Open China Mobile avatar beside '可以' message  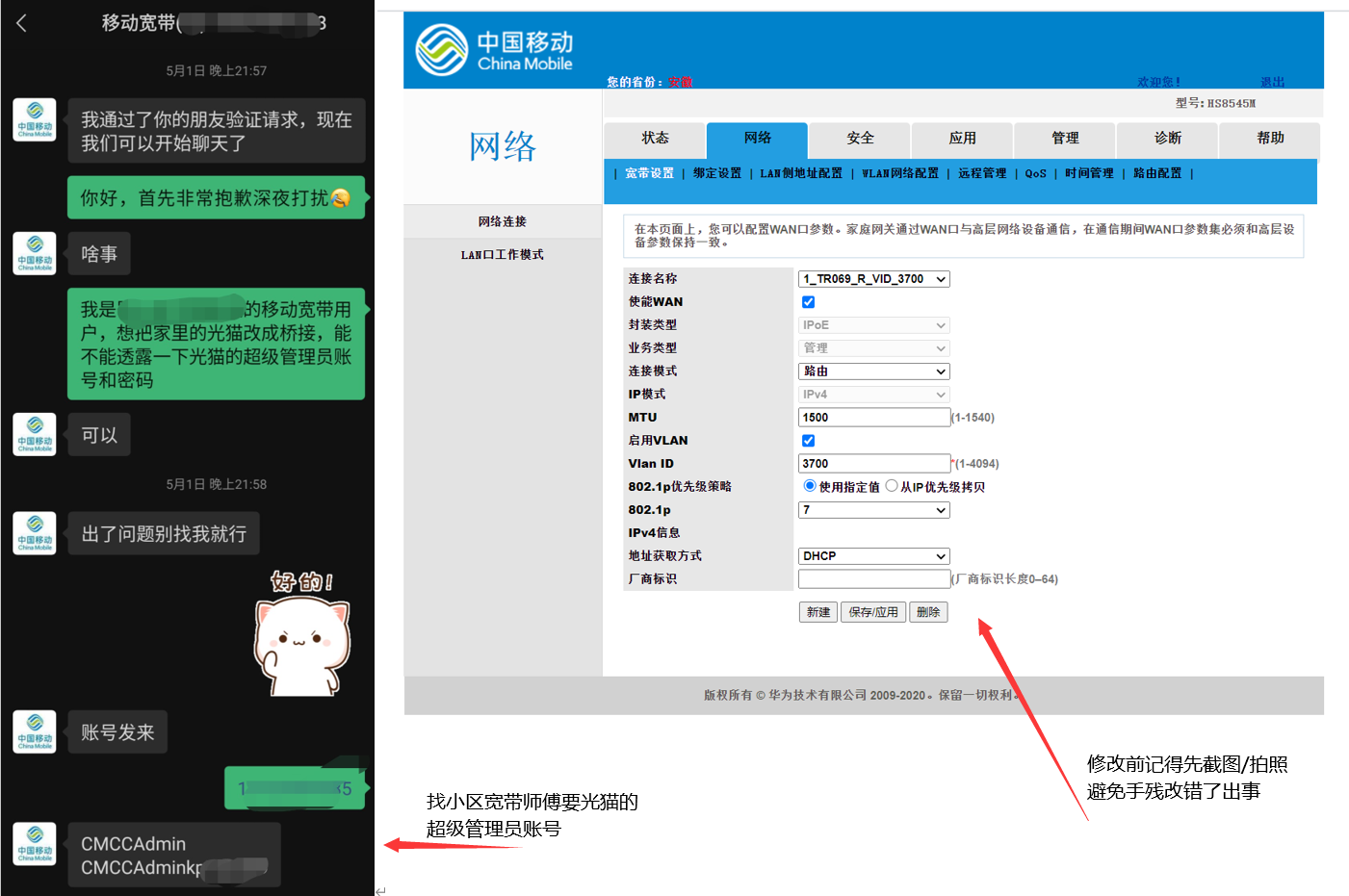35,434
